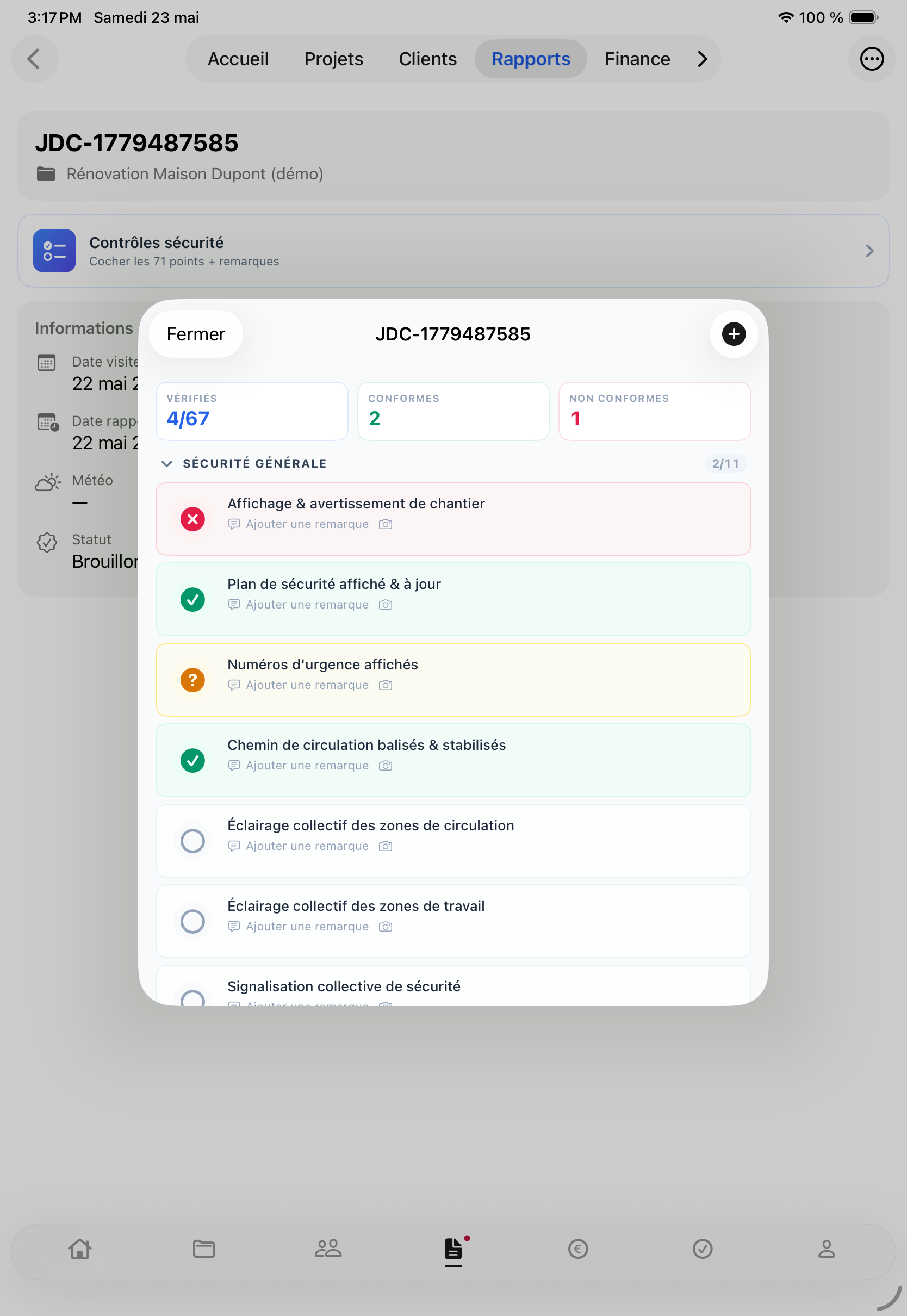This screenshot has width=907, height=1316.
Task: Open the more options ellipsis menu
Action: tap(872, 59)
